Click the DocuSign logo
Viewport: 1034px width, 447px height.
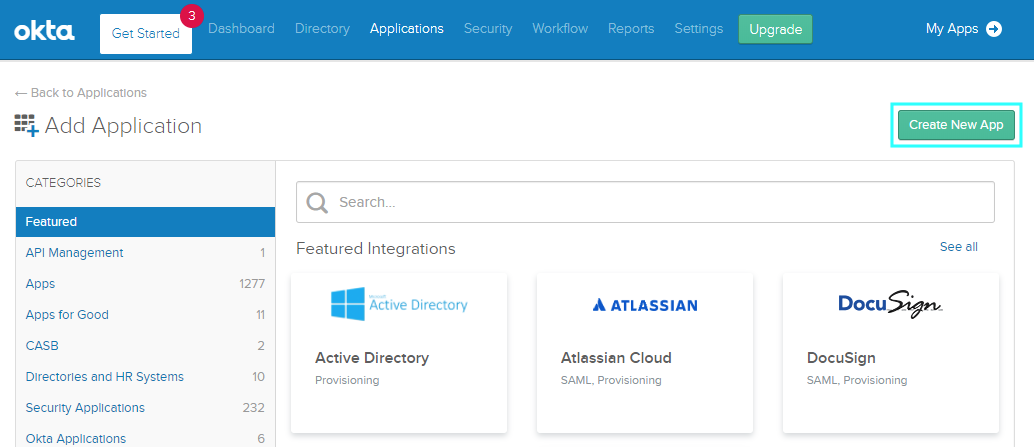pyautogui.click(x=890, y=304)
